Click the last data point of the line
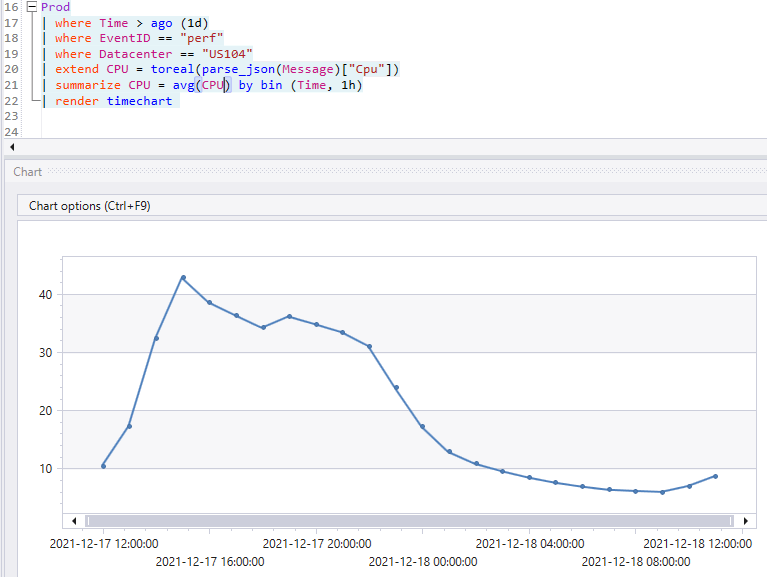 [715, 476]
